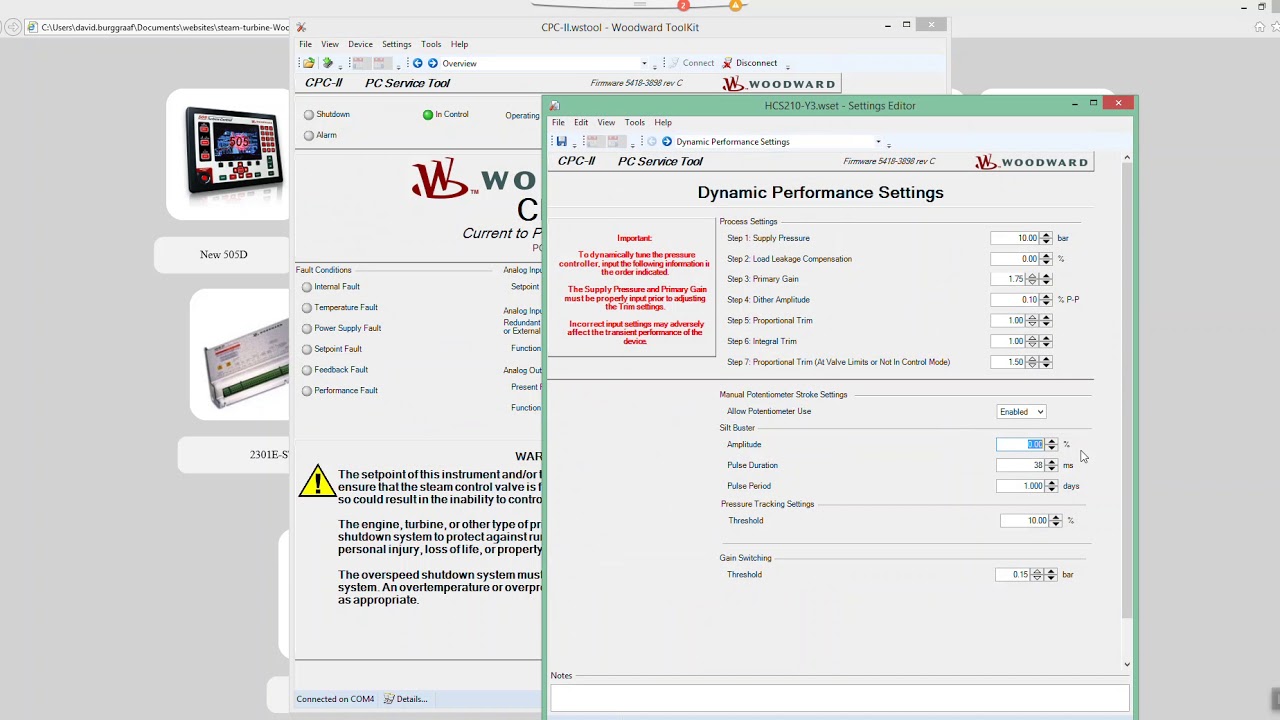Open ToolKit Settings menu
The width and height of the screenshot is (1280, 720).
pyautogui.click(x=396, y=44)
